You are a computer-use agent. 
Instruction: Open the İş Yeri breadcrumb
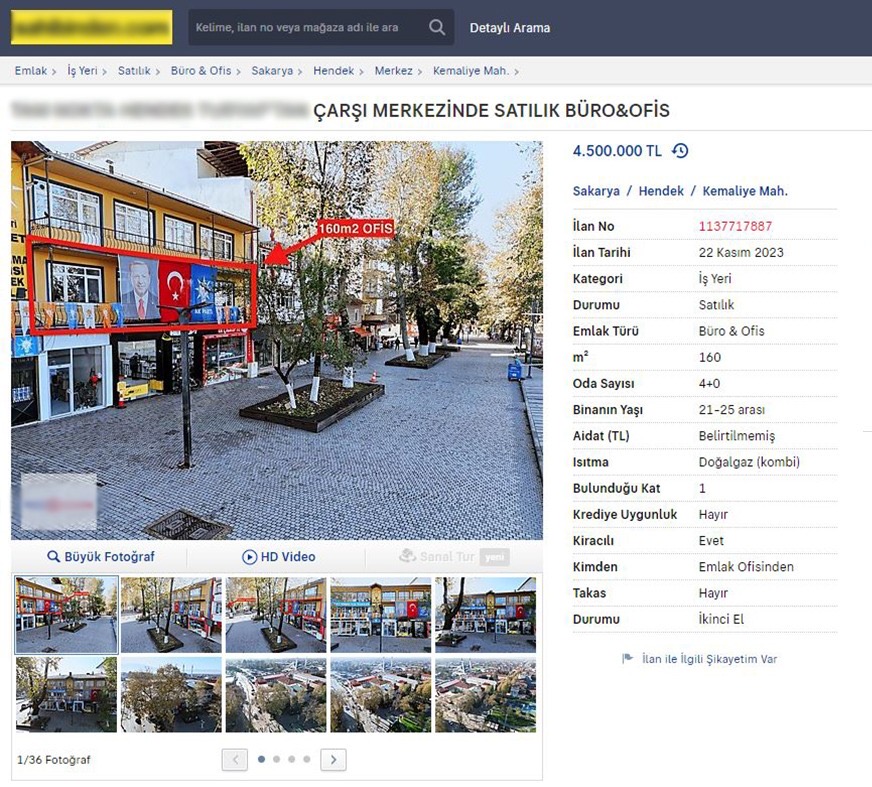(x=82, y=71)
